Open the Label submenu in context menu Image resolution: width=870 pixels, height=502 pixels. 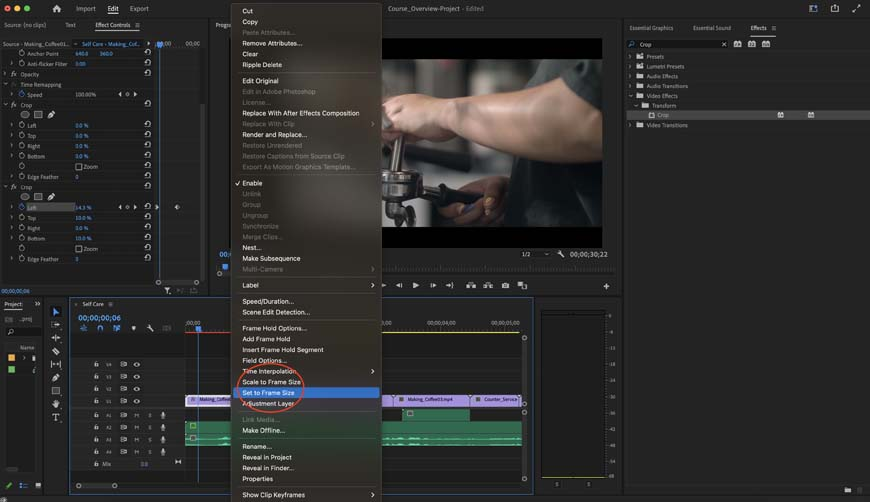[307, 285]
